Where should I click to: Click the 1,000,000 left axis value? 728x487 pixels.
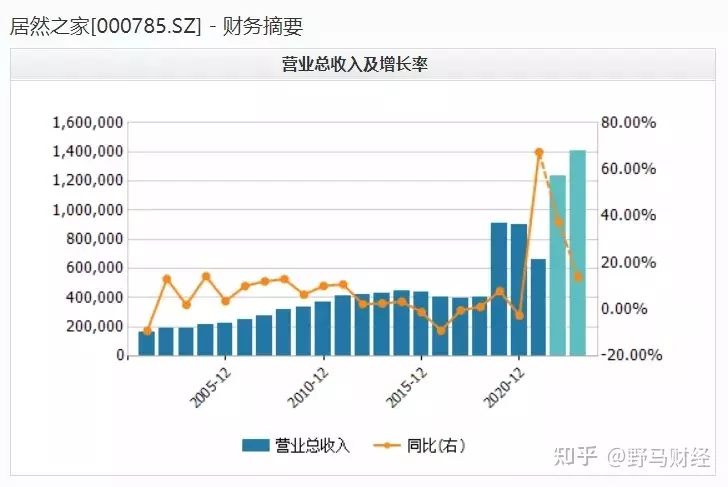pyautogui.click(x=88, y=210)
